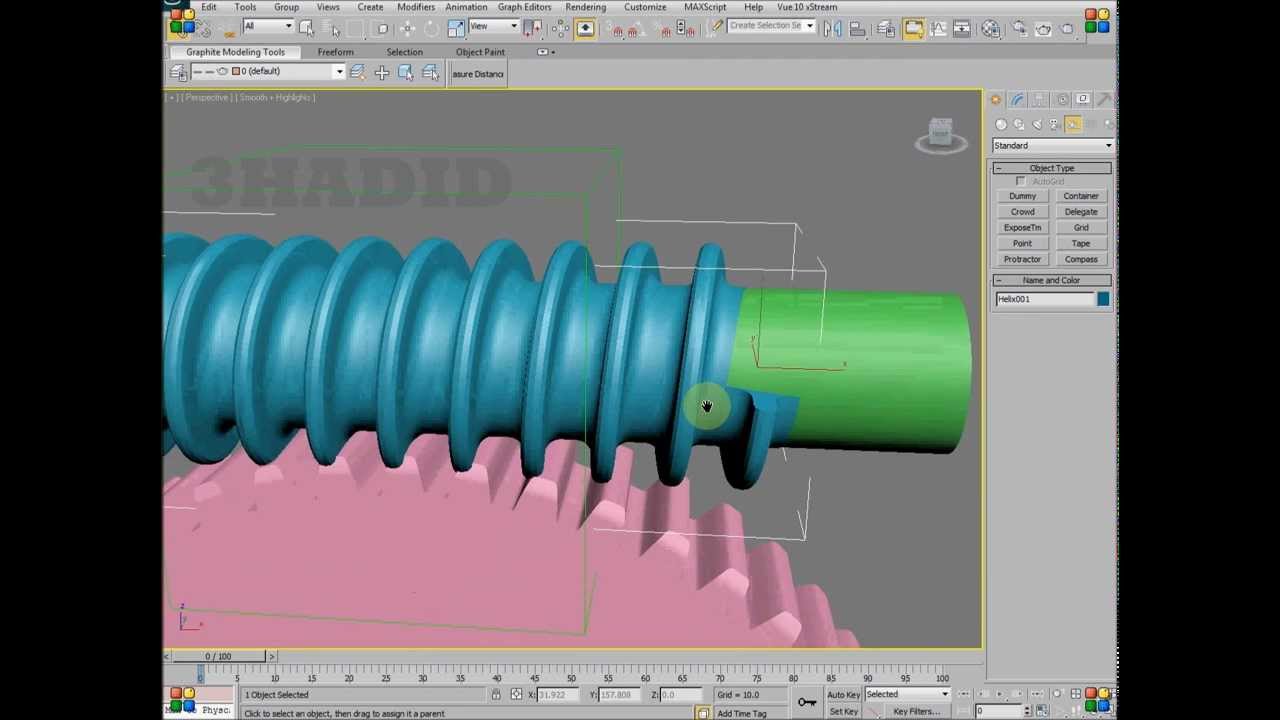Image resolution: width=1280 pixels, height=720 pixels.
Task: Click the Mirror tool icon
Action: pyautogui.click(x=833, y=28)
